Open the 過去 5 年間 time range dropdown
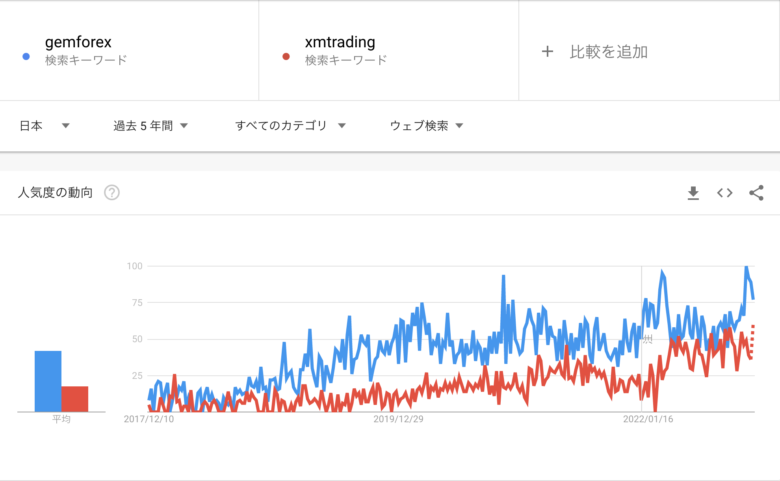The width and height of the screenshot is (780, 481). click(x=150, y=126)
